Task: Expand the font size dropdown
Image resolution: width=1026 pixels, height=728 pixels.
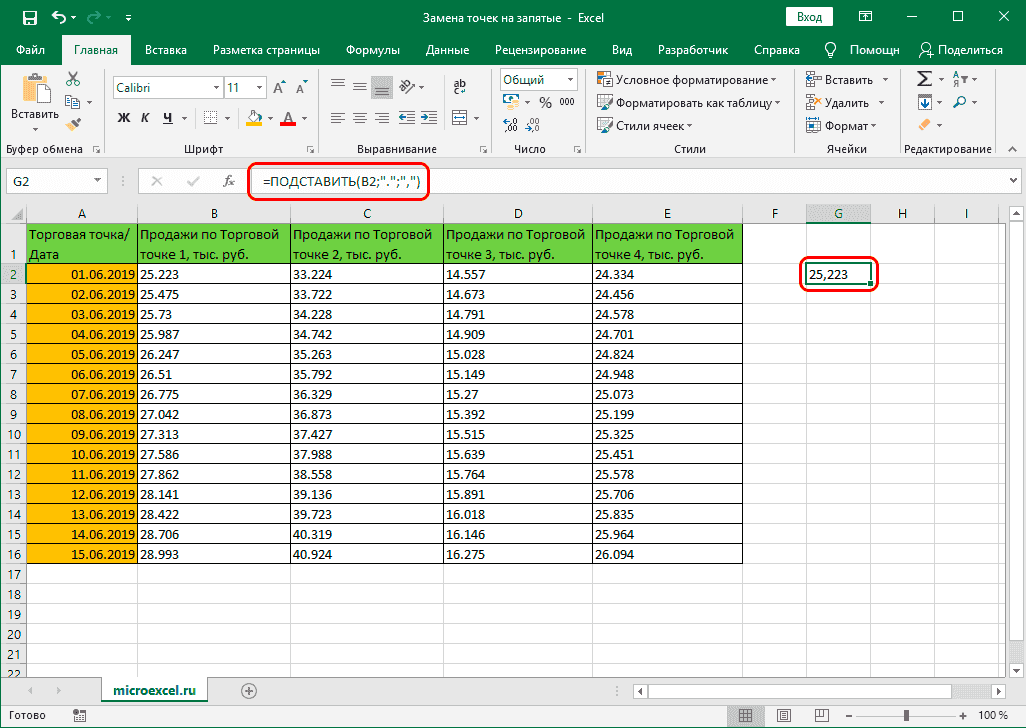Action: [258, 87]
